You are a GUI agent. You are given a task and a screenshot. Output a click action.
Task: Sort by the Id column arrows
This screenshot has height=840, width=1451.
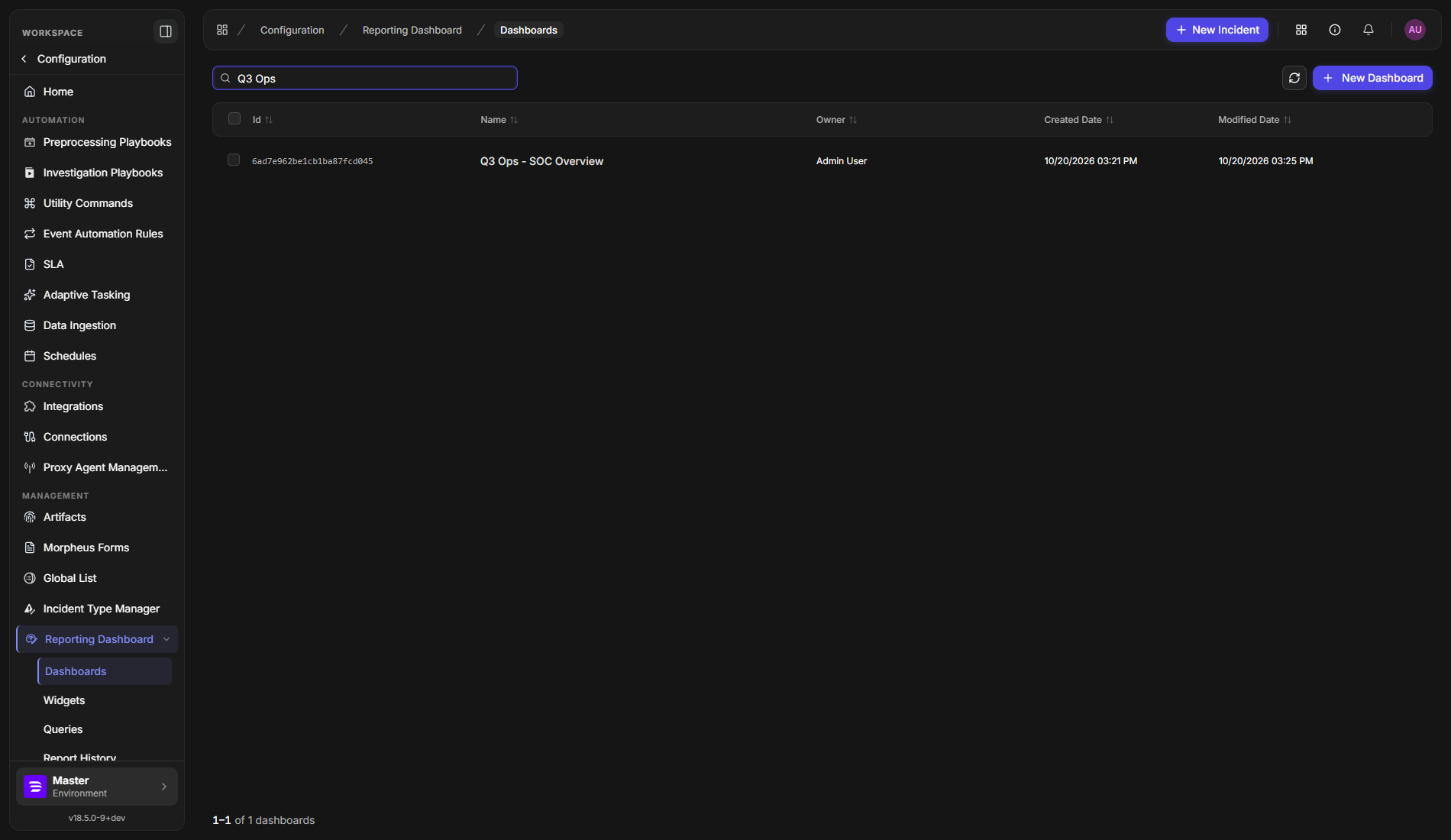269,120
